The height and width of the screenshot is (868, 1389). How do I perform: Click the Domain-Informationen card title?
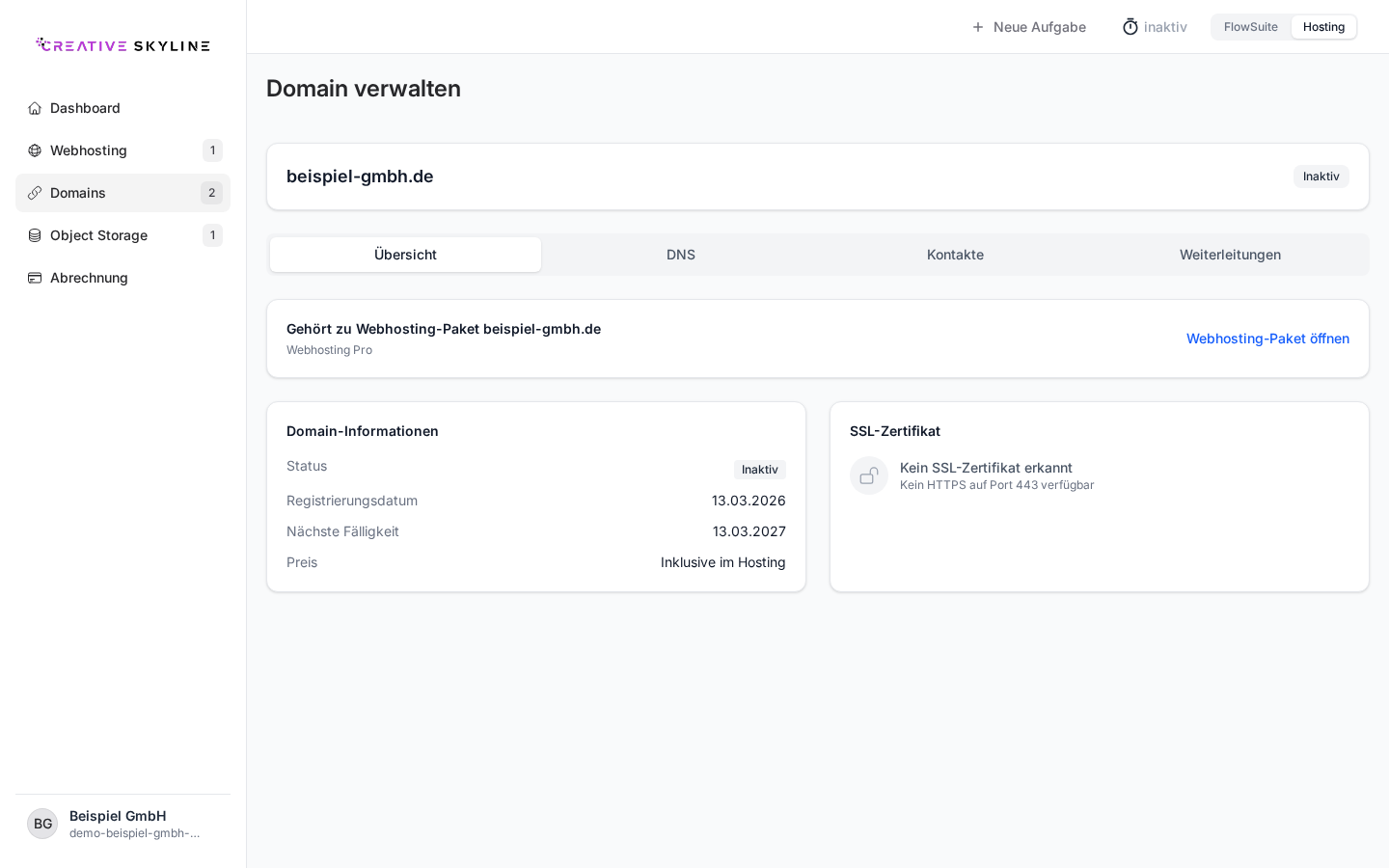[x=363, y=431]
